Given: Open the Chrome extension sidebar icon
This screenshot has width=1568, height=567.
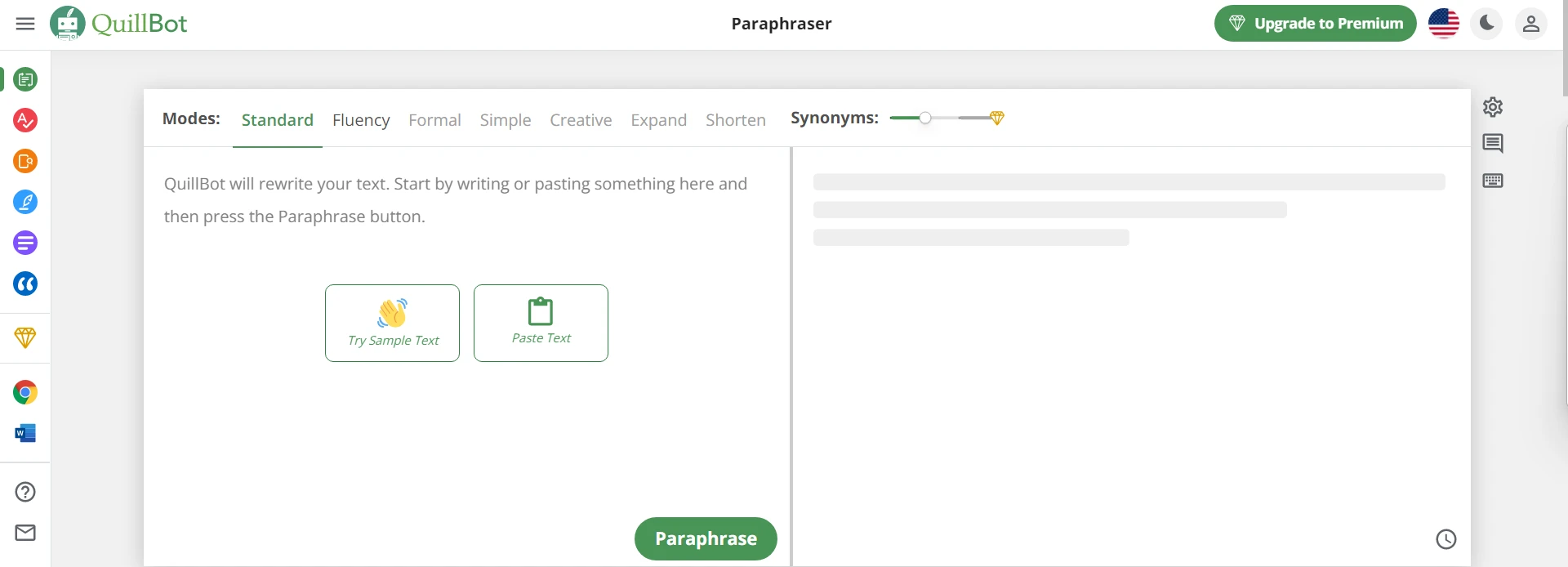Looking at the screenshot, I should tap(25, 392).
